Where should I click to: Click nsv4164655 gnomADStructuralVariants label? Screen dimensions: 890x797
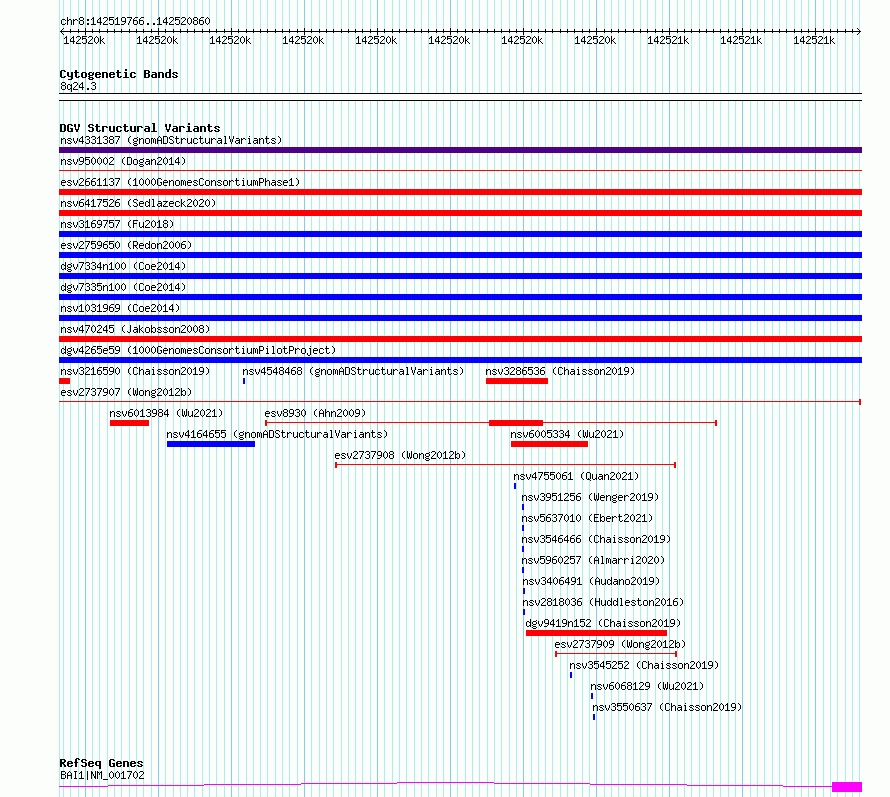click(x=277, y=434)
